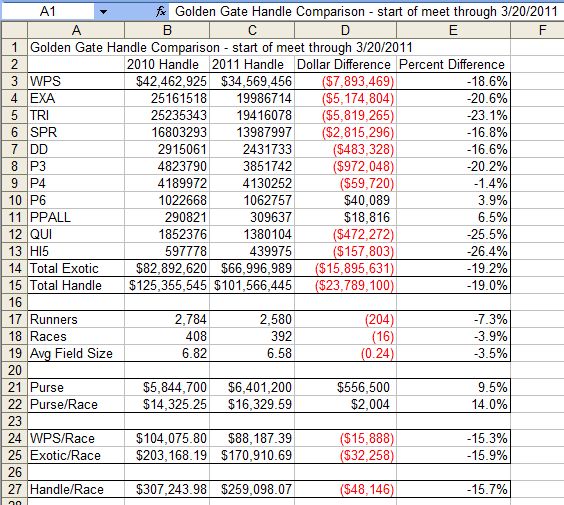Select cell with value 1380104

[x=252, y=234]
